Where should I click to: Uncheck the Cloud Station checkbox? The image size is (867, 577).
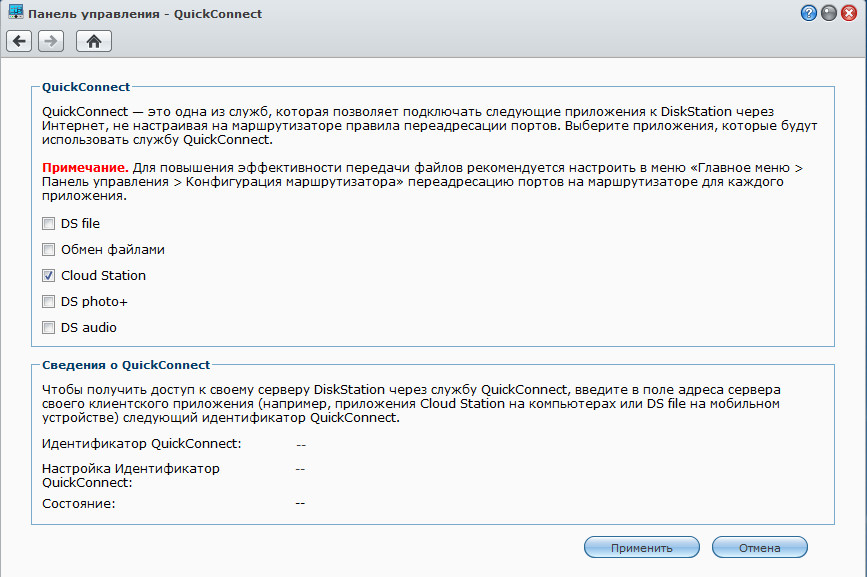click(48, 276)
